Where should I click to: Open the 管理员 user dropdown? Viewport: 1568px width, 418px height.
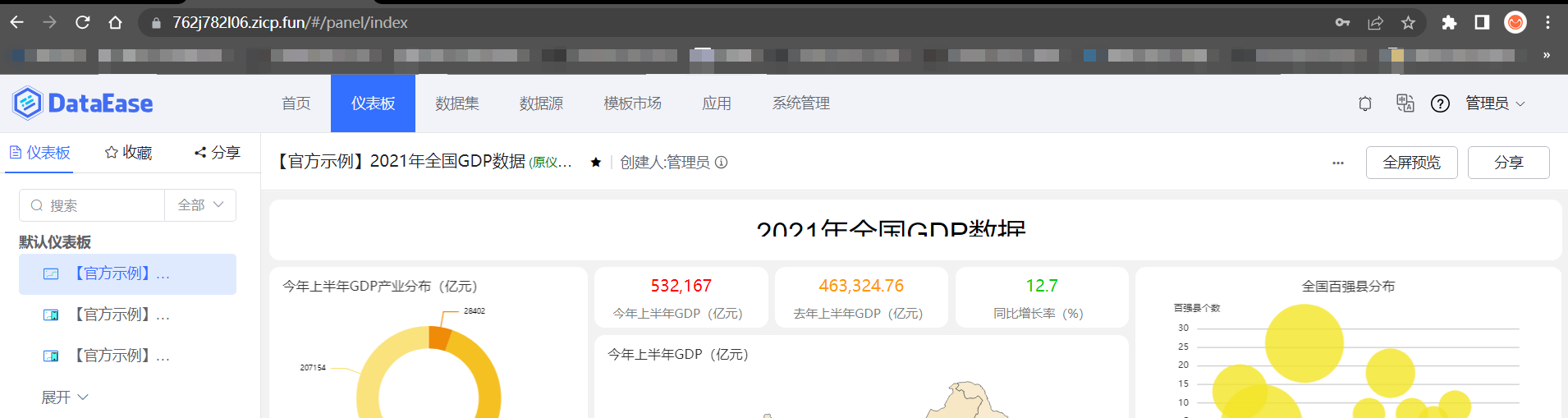[1495, 103]
